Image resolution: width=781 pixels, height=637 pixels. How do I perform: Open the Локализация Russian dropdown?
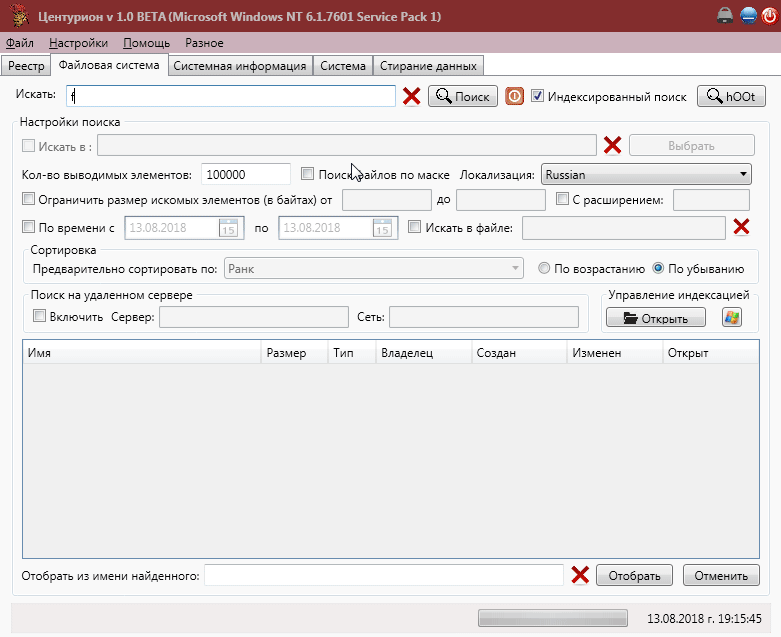point(646,174)
